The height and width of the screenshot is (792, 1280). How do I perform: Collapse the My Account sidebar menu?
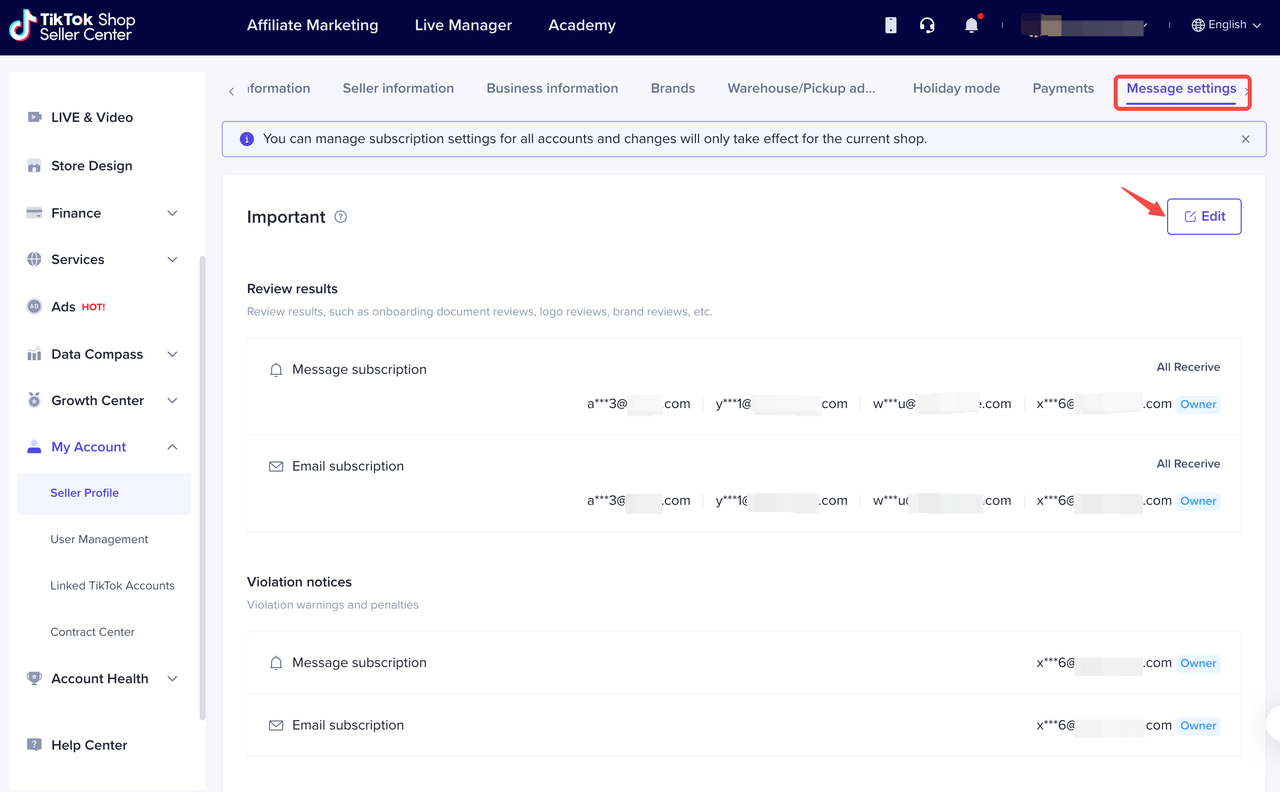pos(172,447)
